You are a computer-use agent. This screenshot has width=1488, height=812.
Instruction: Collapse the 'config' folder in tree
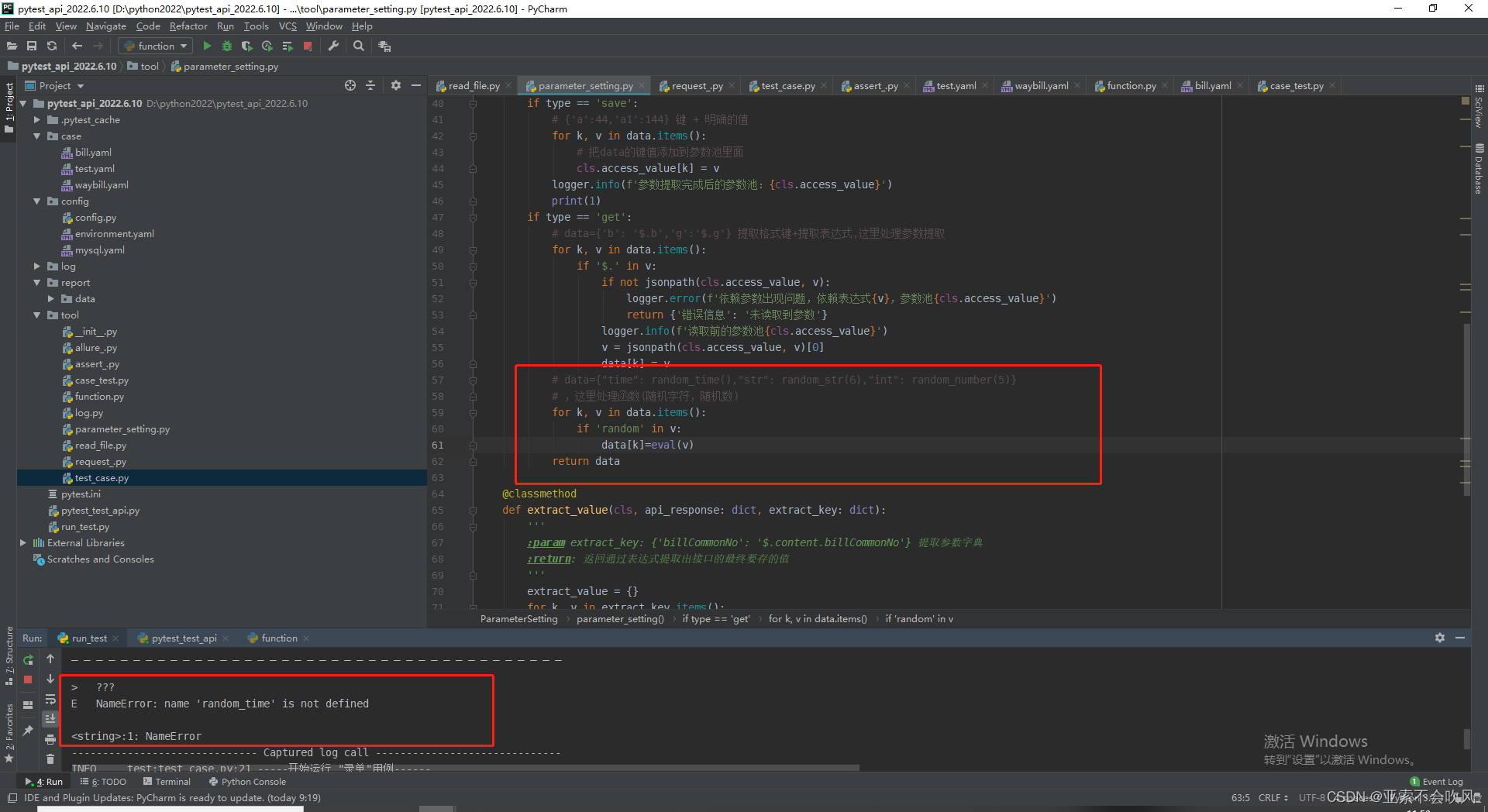(x=36, y=201)
